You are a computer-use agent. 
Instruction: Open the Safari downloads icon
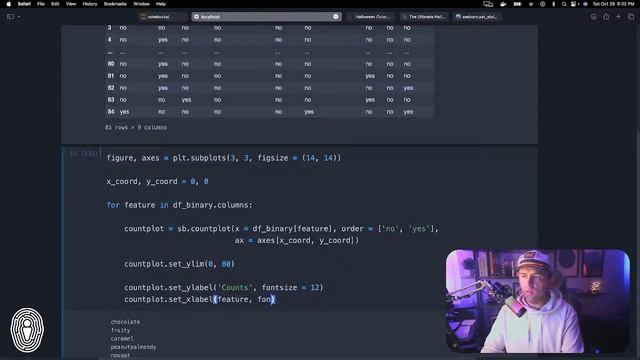pos(593,17)
